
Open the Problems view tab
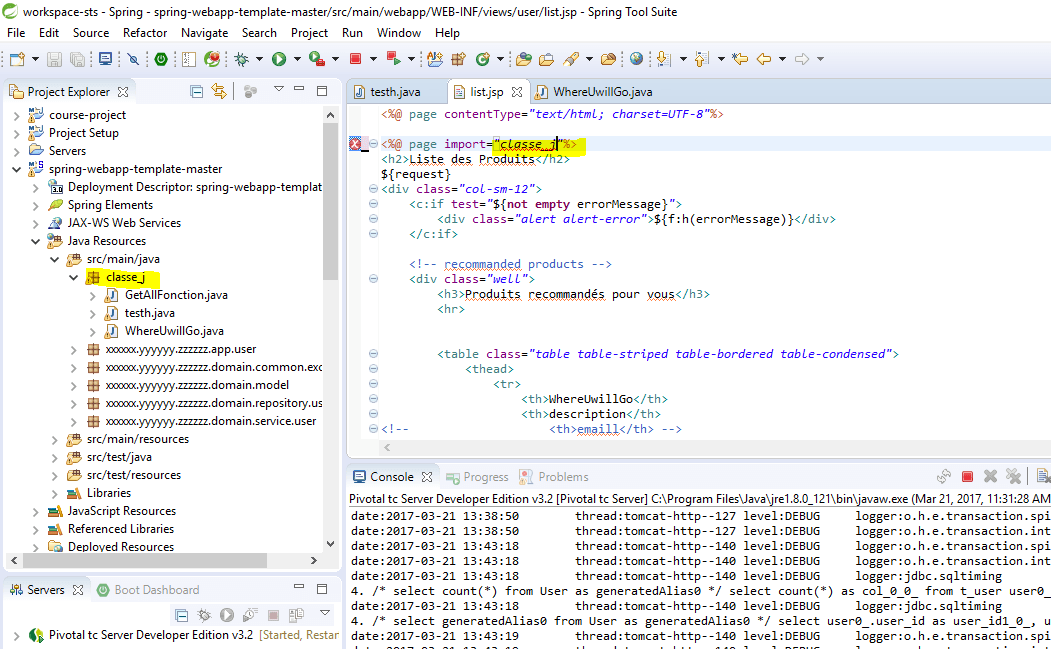point(563,477)
